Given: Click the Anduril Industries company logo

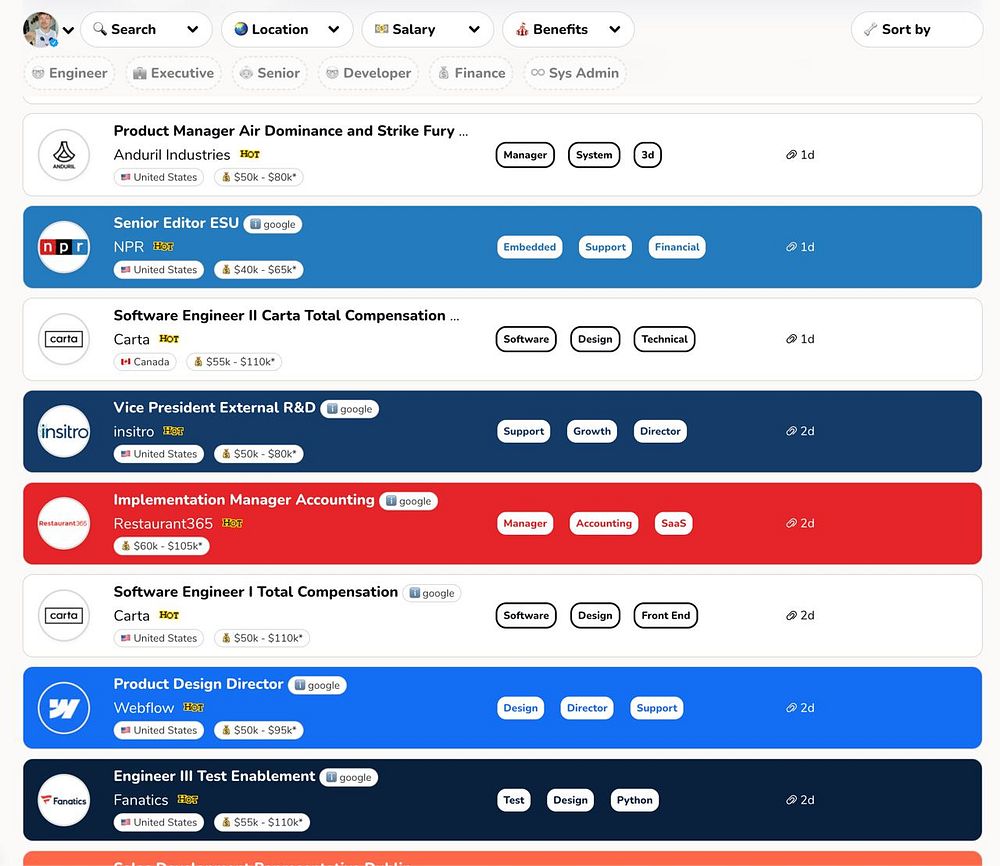Looking at the screenshot, I should click(64, 155).
